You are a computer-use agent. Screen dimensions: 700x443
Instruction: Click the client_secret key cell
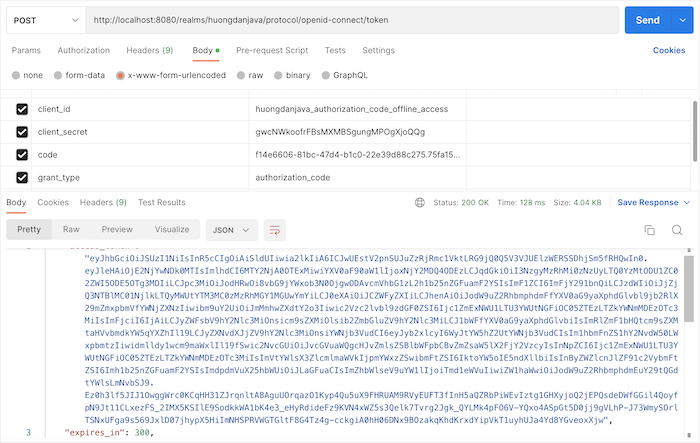pyautogui.click(x=140, y=132)
